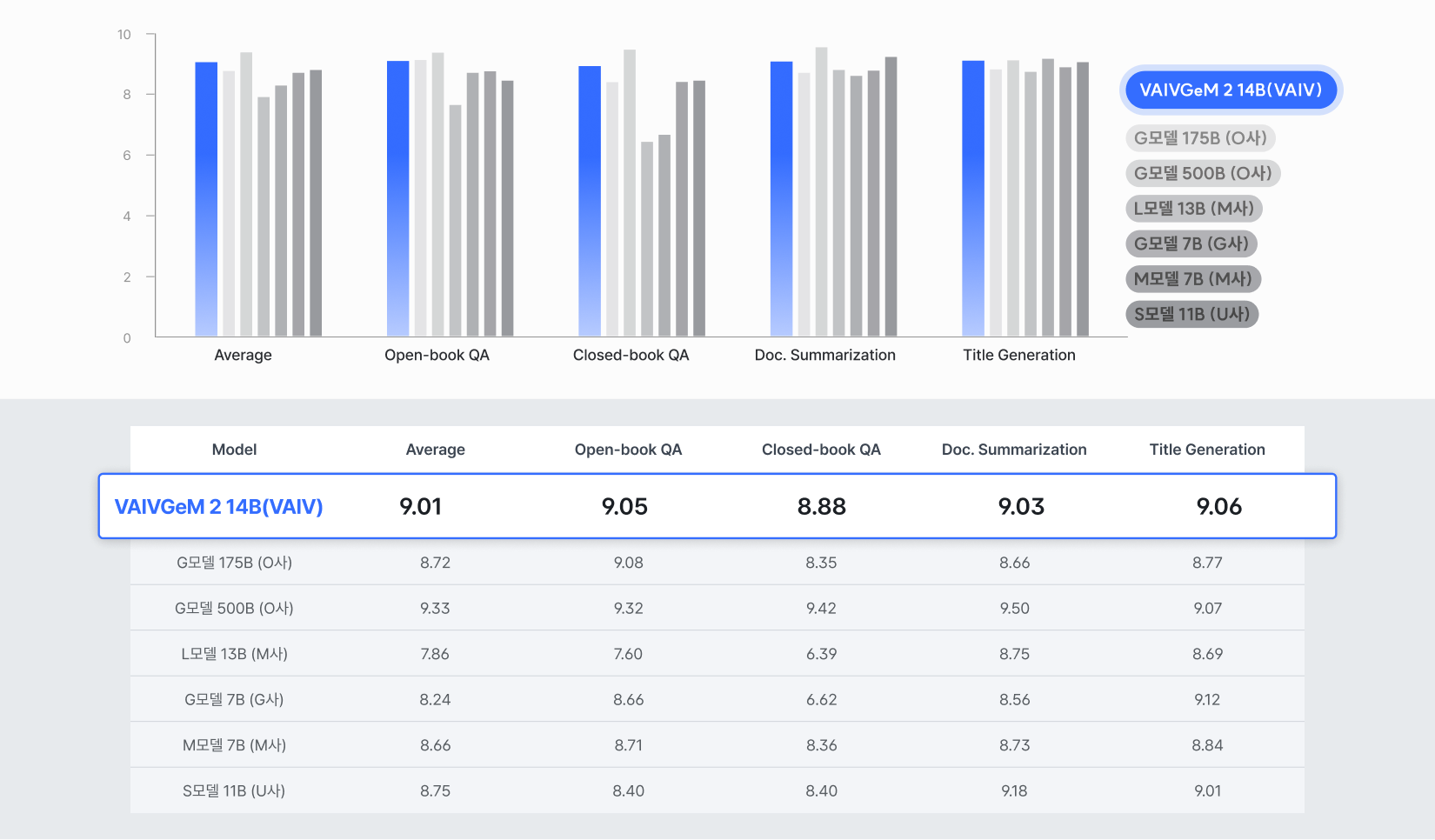Click the 6.62 Closed-book QA cell
Viewport: 1435px width, 840px height.
click(821, 700)
